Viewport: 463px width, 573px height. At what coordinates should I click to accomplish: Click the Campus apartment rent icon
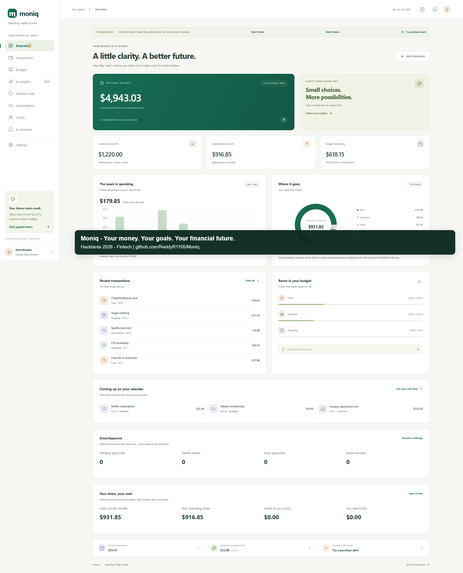tap(322, 409)
